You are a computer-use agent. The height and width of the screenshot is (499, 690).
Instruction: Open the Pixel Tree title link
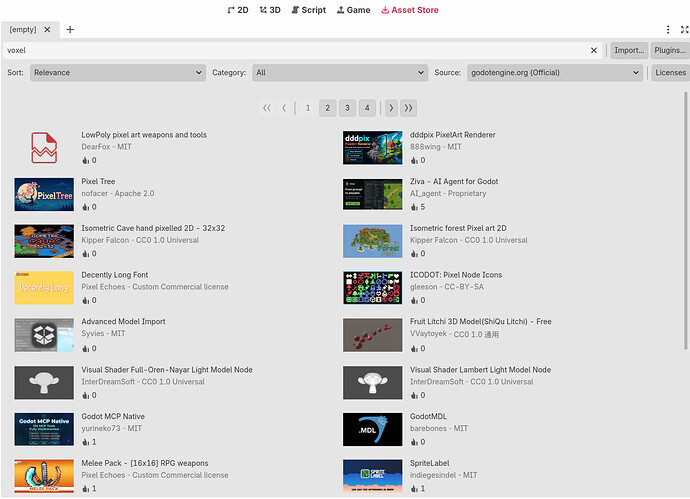point(98,181)
